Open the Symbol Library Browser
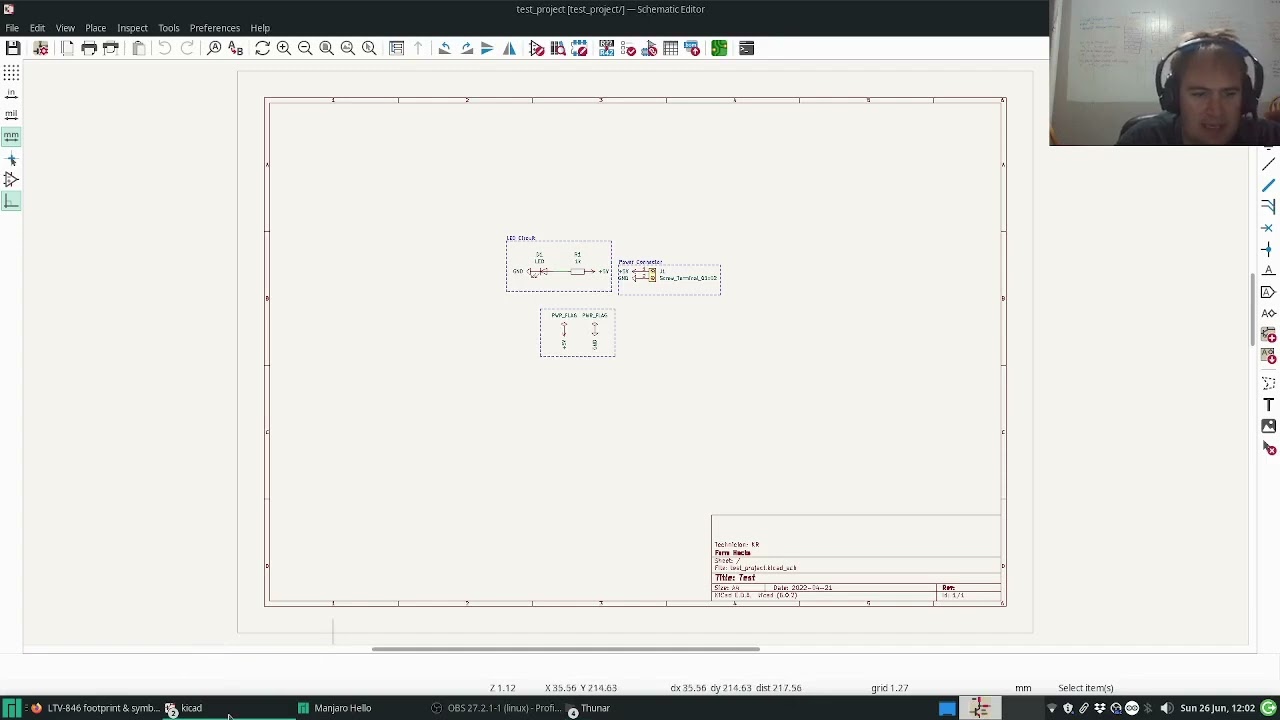1280x720 pixels. (x=558, y=48)
